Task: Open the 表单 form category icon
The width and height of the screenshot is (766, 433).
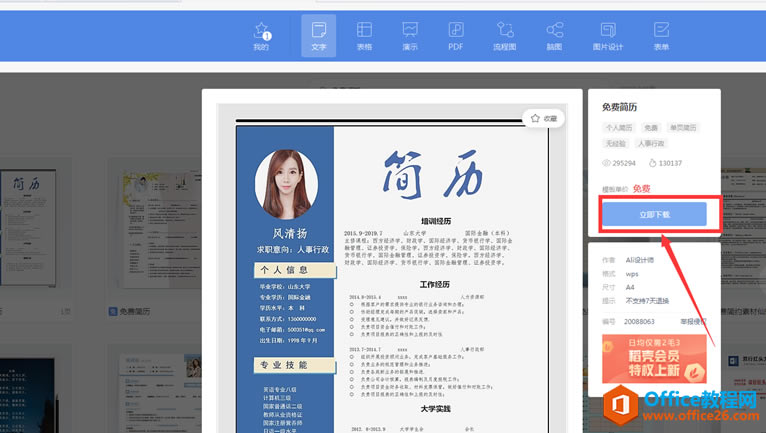Action: click(x=661, y=35)
